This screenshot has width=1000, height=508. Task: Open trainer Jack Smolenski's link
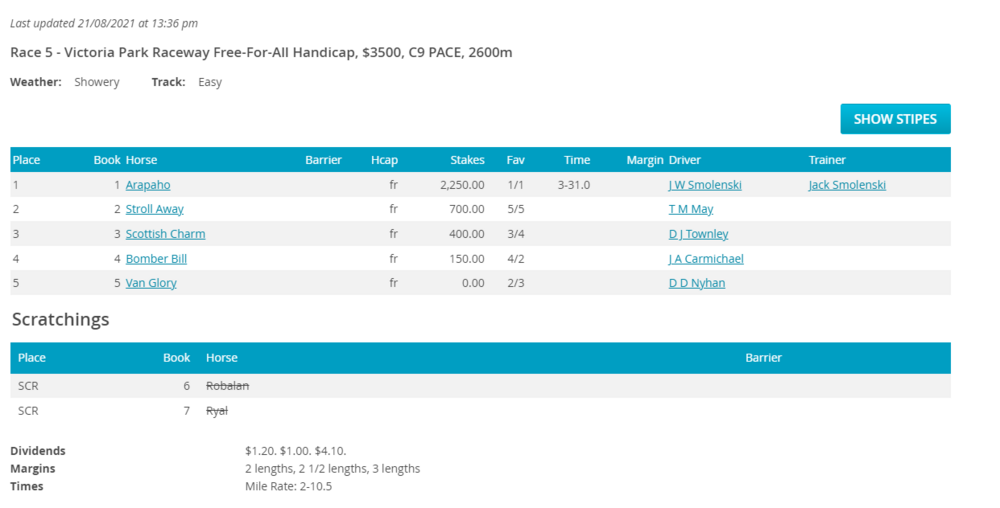pyautogui.click(x=846, y=185)
